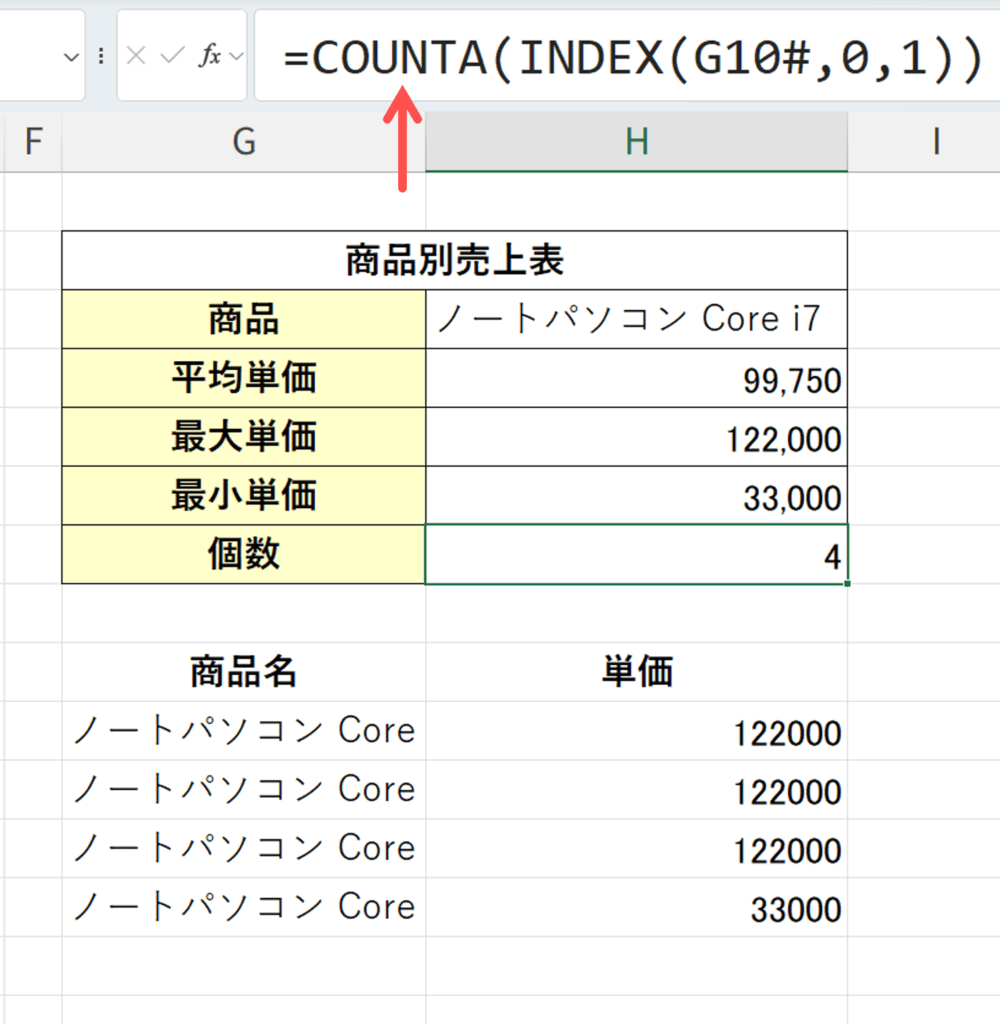The image size is (1000, 1024).
Task: Select column F header
Action: pos(33,143)
